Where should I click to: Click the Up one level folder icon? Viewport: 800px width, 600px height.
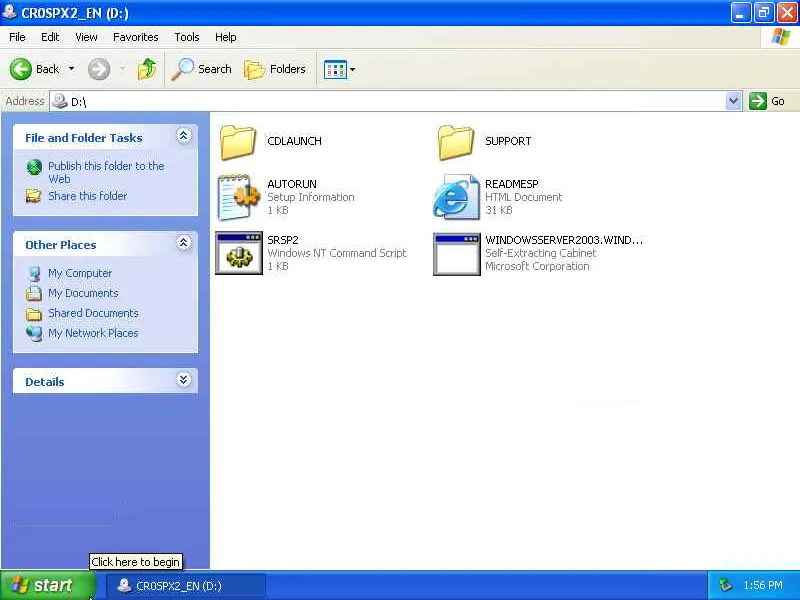click(x=147, y=69)
